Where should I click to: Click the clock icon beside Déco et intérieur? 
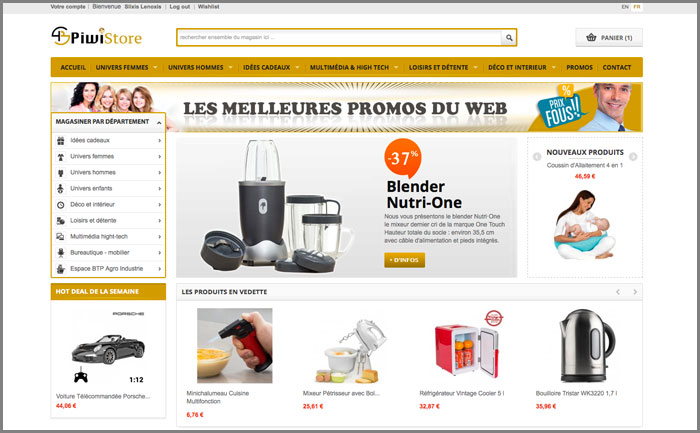61,205
